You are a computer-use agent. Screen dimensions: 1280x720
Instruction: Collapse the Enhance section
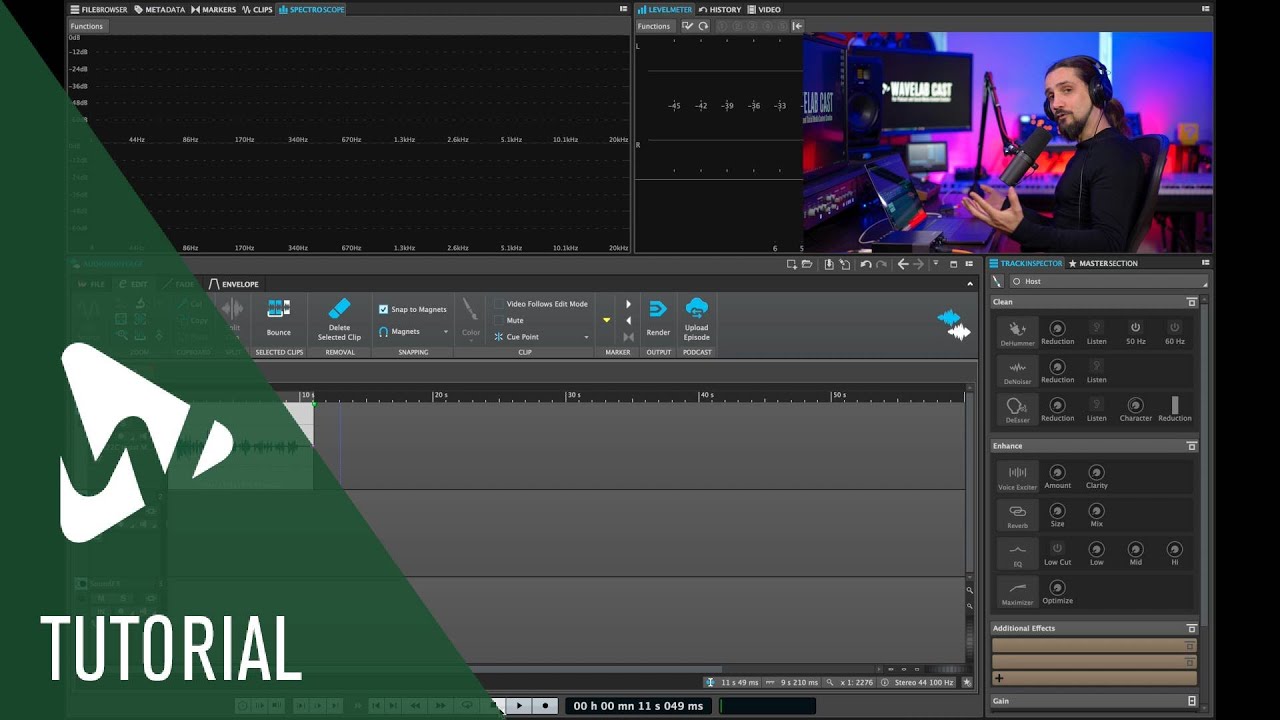(1191, 446)
